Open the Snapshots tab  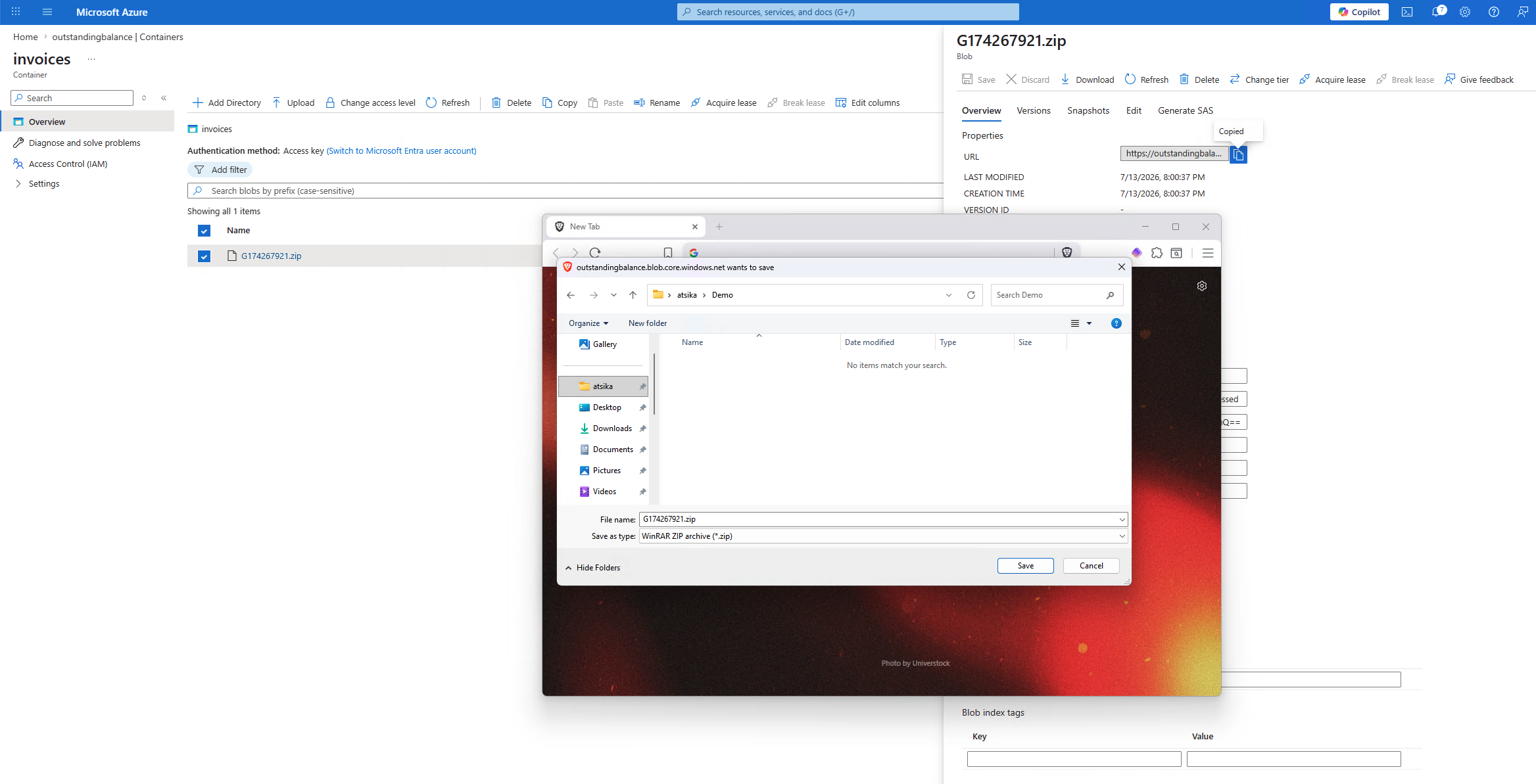[1088, 110]
